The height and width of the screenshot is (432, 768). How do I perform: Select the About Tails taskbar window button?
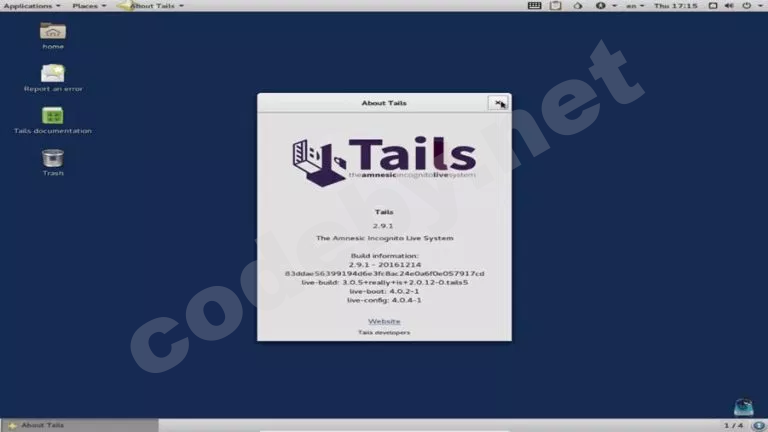80,425
